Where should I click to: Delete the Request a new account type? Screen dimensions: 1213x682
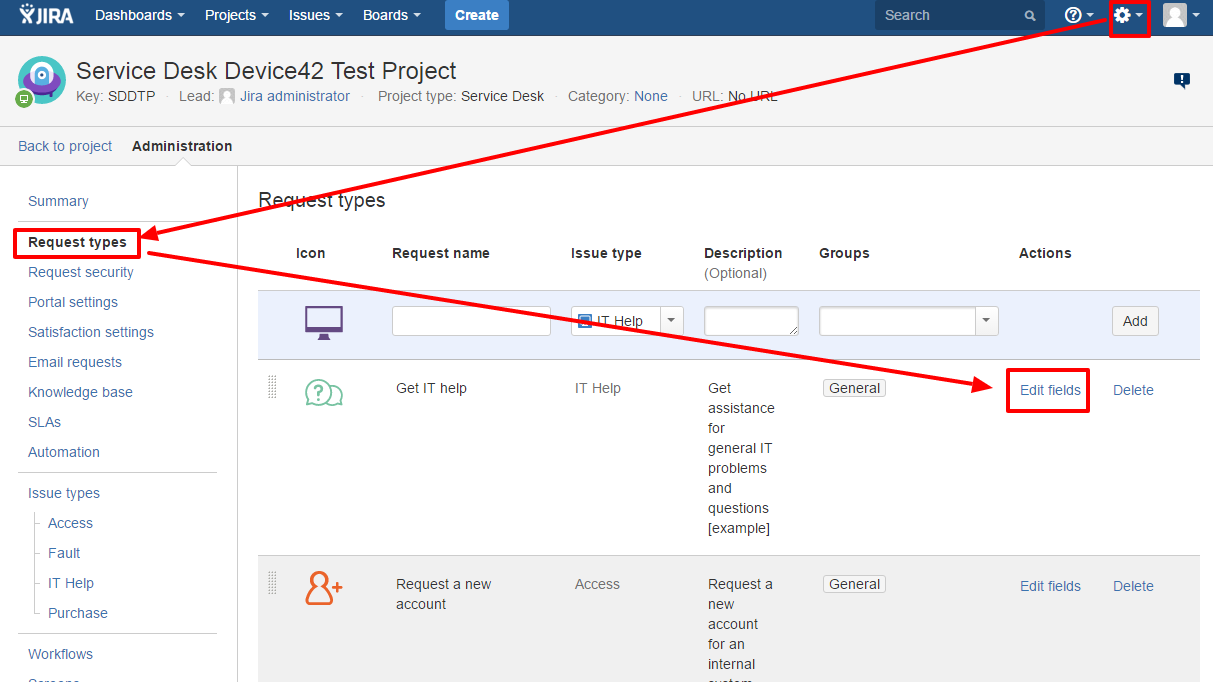point(1133,586)
